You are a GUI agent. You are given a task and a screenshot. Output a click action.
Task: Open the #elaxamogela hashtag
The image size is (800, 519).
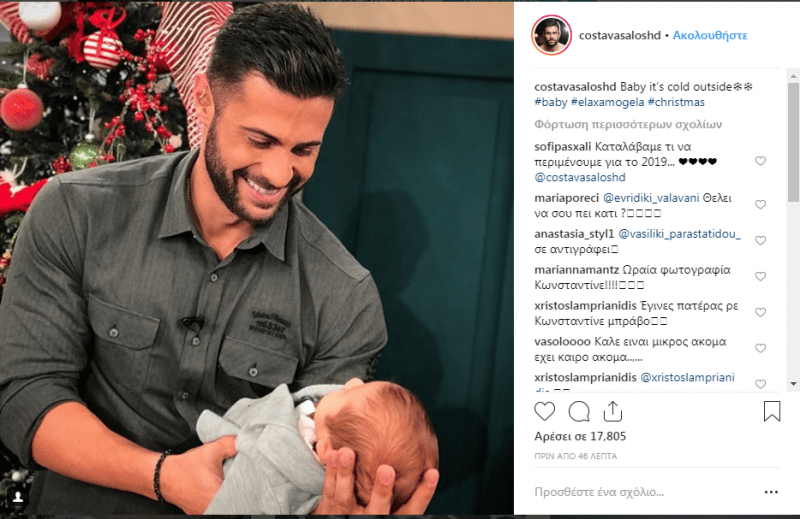click(x=607, y=102)
